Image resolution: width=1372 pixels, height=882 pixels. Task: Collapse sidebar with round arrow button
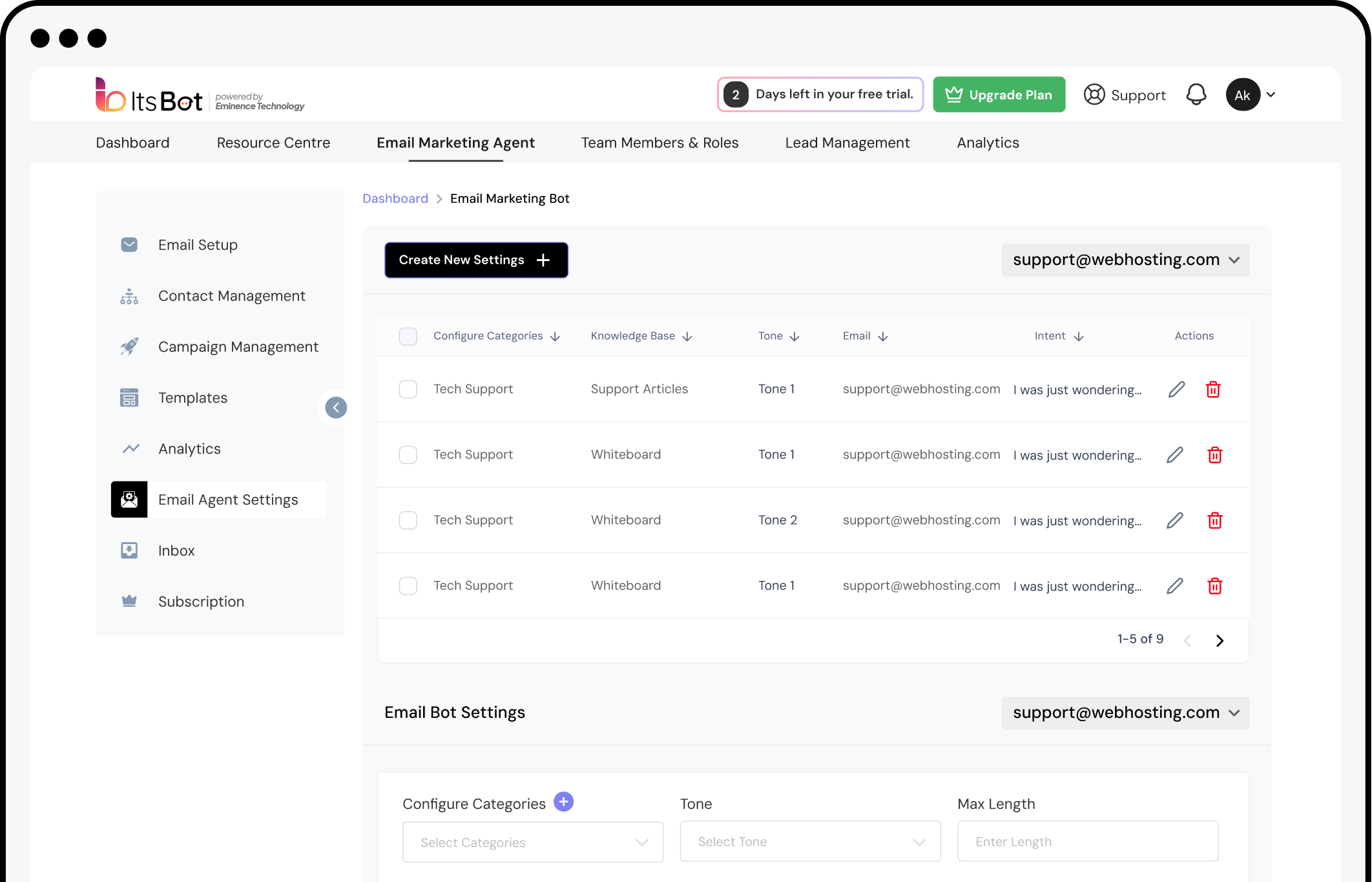click(336, 407)
